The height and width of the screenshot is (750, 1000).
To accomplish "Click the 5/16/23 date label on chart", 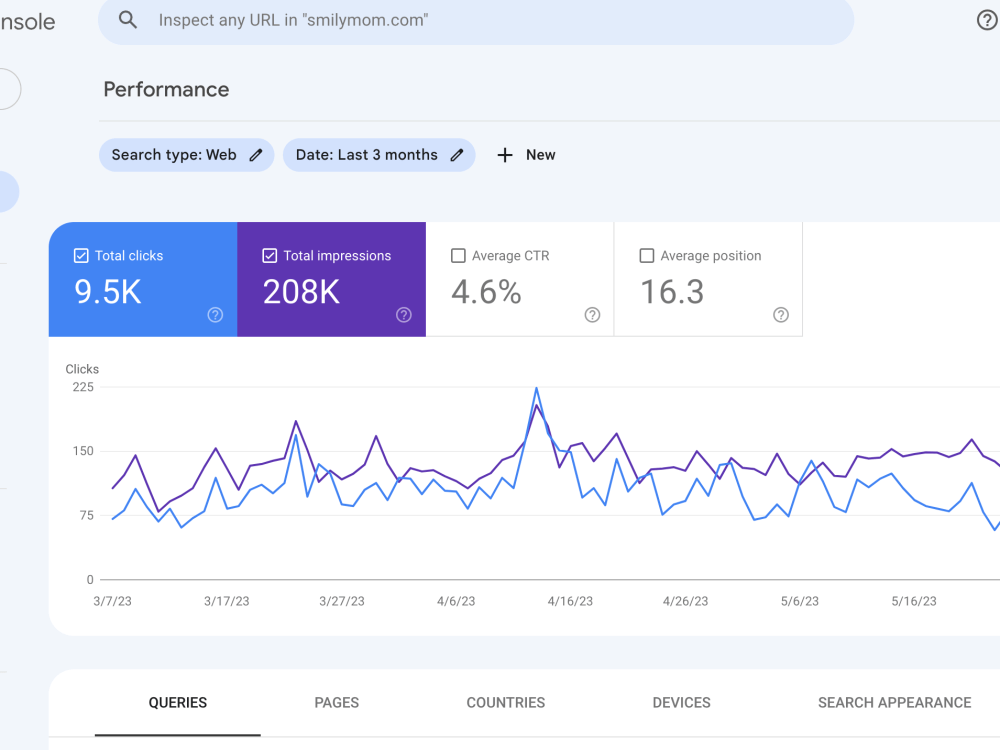I will click(x=914, y=601).
